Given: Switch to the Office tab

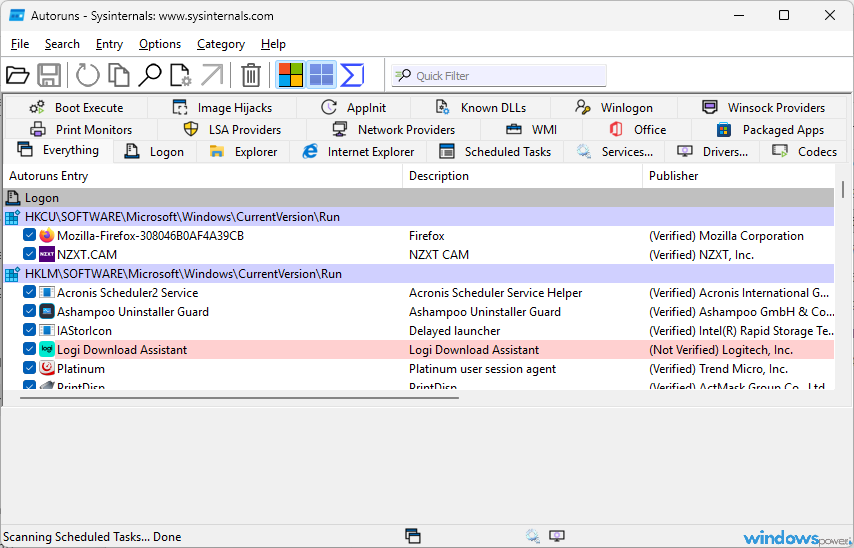Looking at the screenshot, I should pyautogui.click(x=637, y=130).
